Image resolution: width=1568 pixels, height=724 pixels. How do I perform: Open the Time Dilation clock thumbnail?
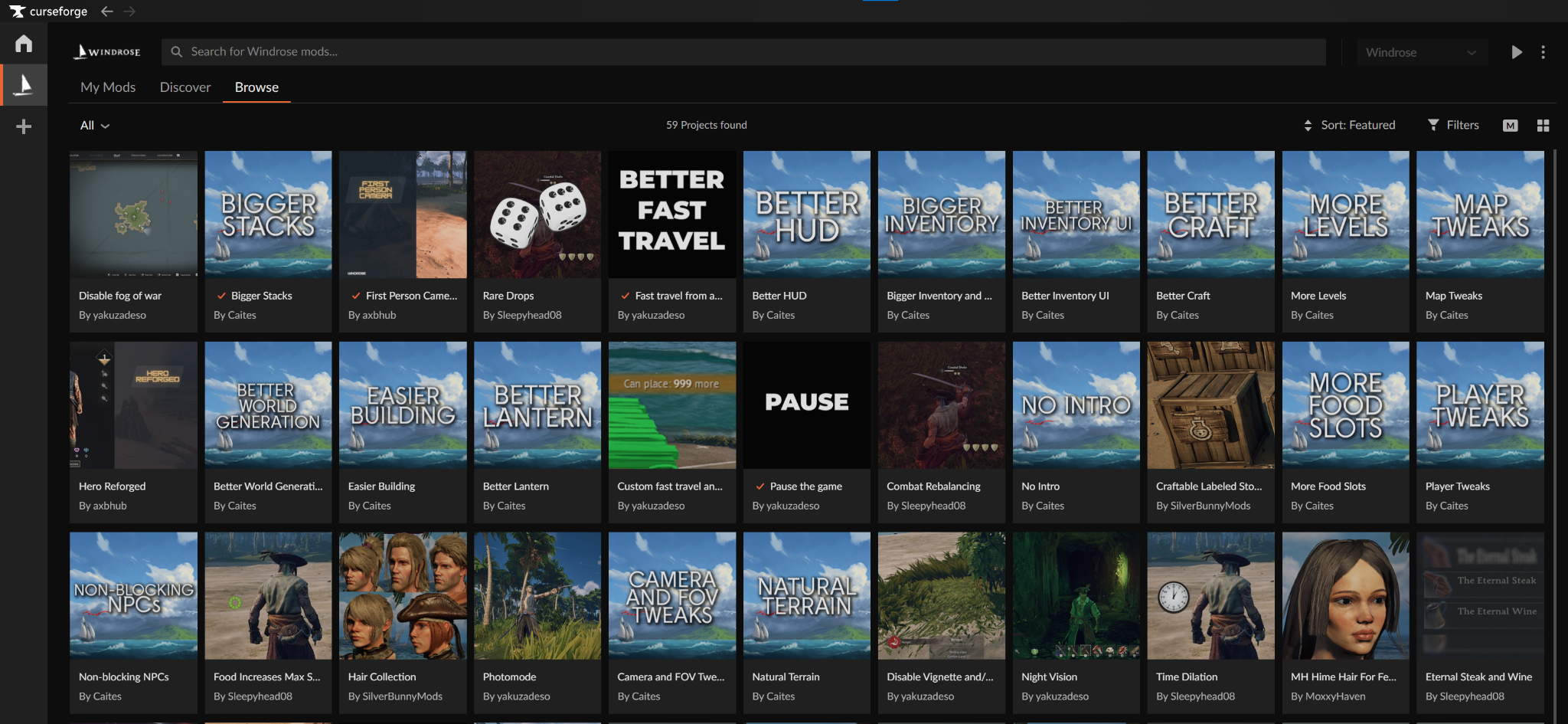point(1211,596)
